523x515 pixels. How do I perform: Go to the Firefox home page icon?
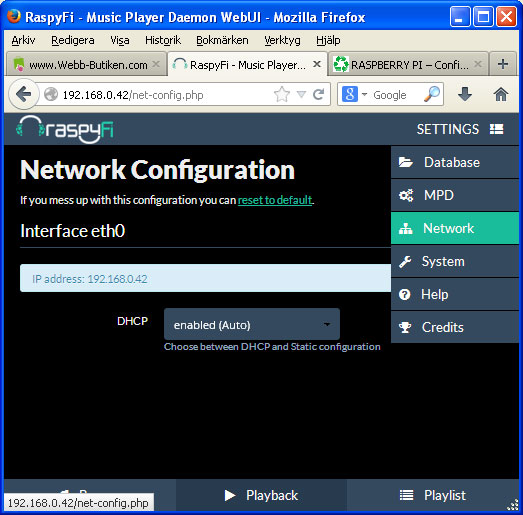coord(500,94)
